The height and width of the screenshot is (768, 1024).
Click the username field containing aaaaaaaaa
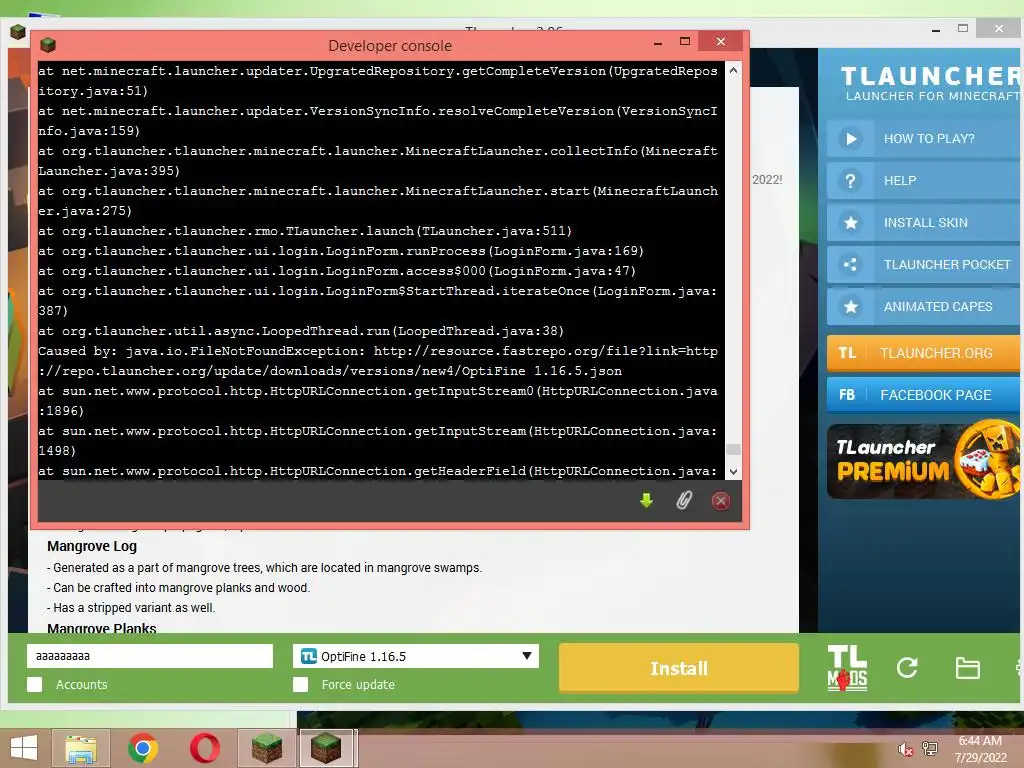click(x=150, y=656)
